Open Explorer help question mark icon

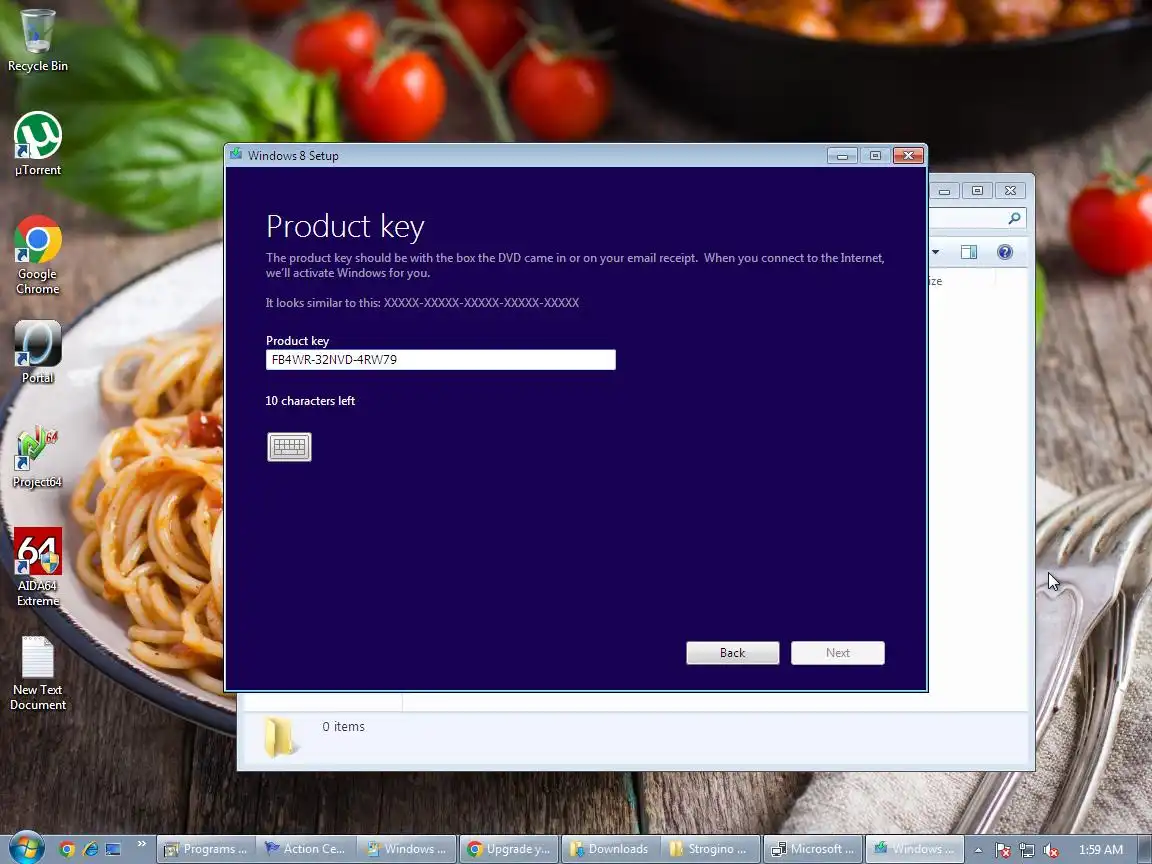[x=1005, y=252]
